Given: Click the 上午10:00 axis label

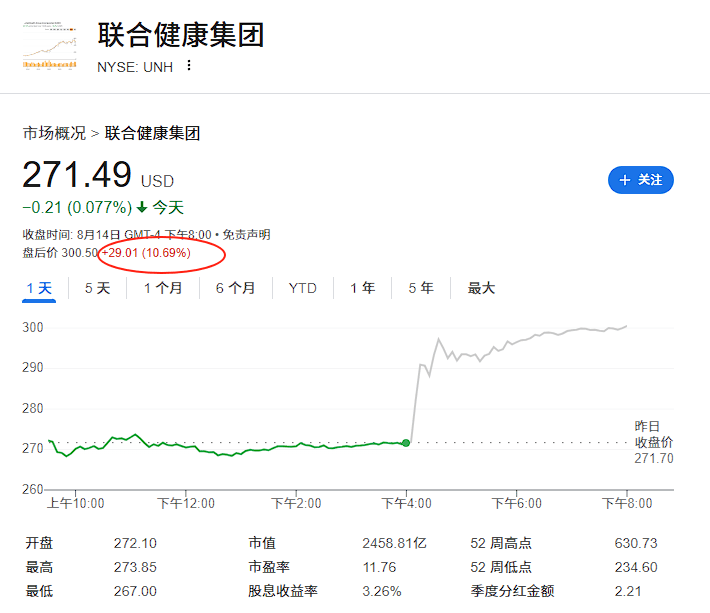Looking at the screenshot, I should point(76,503).
